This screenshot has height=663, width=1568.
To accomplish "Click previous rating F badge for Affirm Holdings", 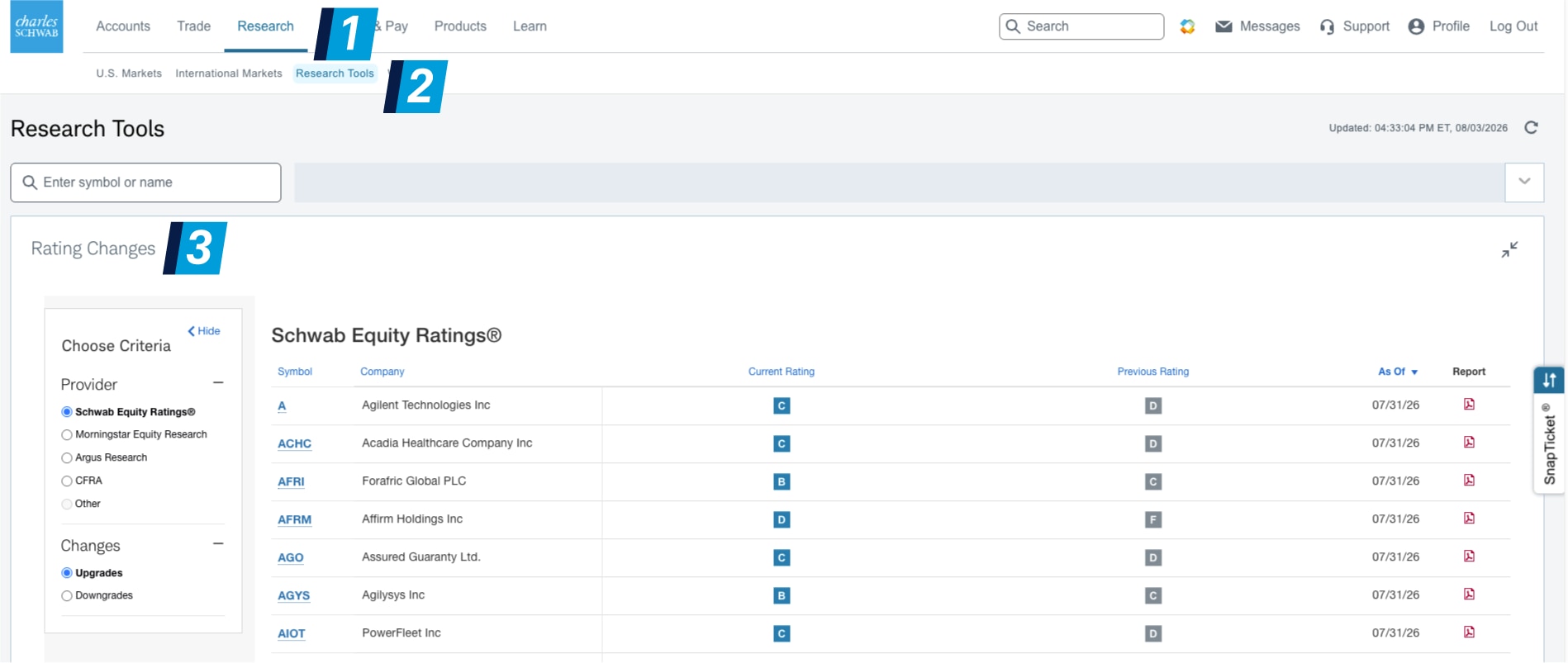I will pos(1153,519).
